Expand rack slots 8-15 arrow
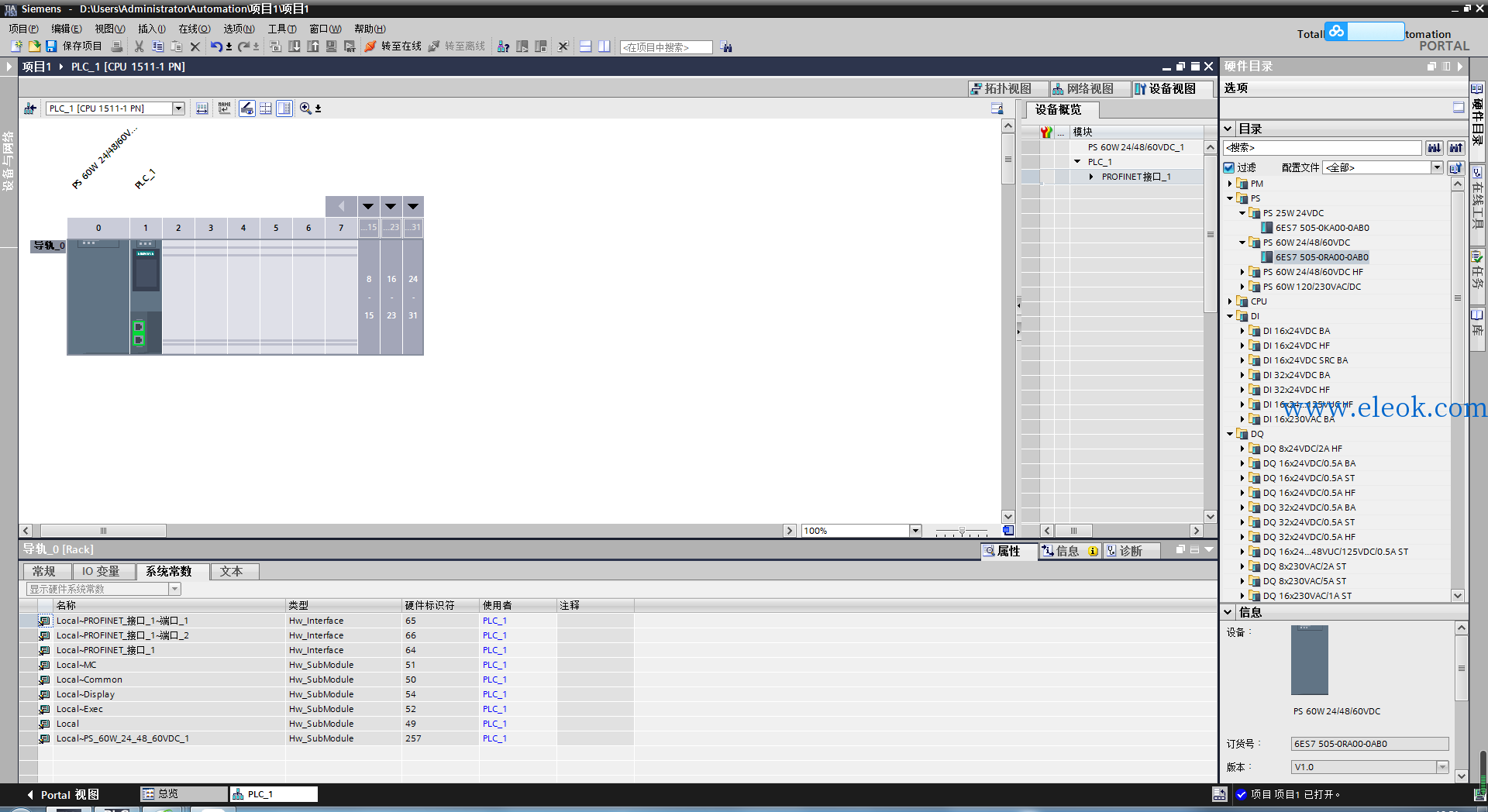Viewport: 1488px width, 812px height. tap(368, 207)
